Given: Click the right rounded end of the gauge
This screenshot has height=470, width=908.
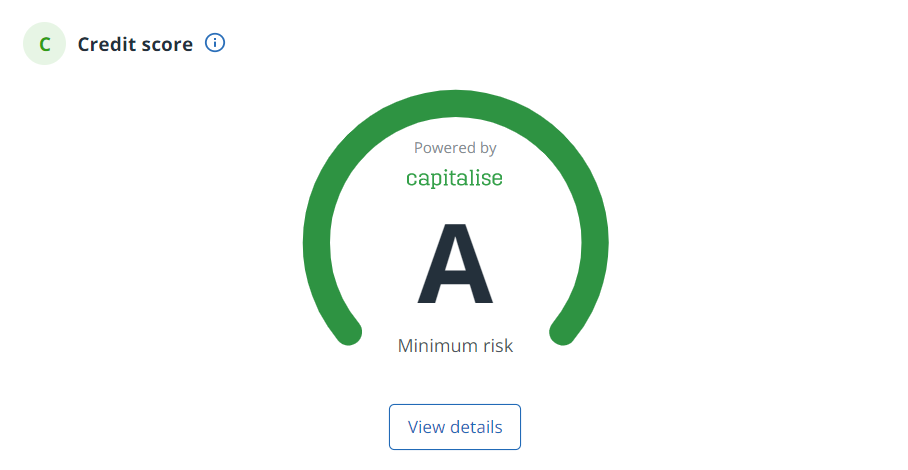Looking at the screenshot, I should point(563,332).
